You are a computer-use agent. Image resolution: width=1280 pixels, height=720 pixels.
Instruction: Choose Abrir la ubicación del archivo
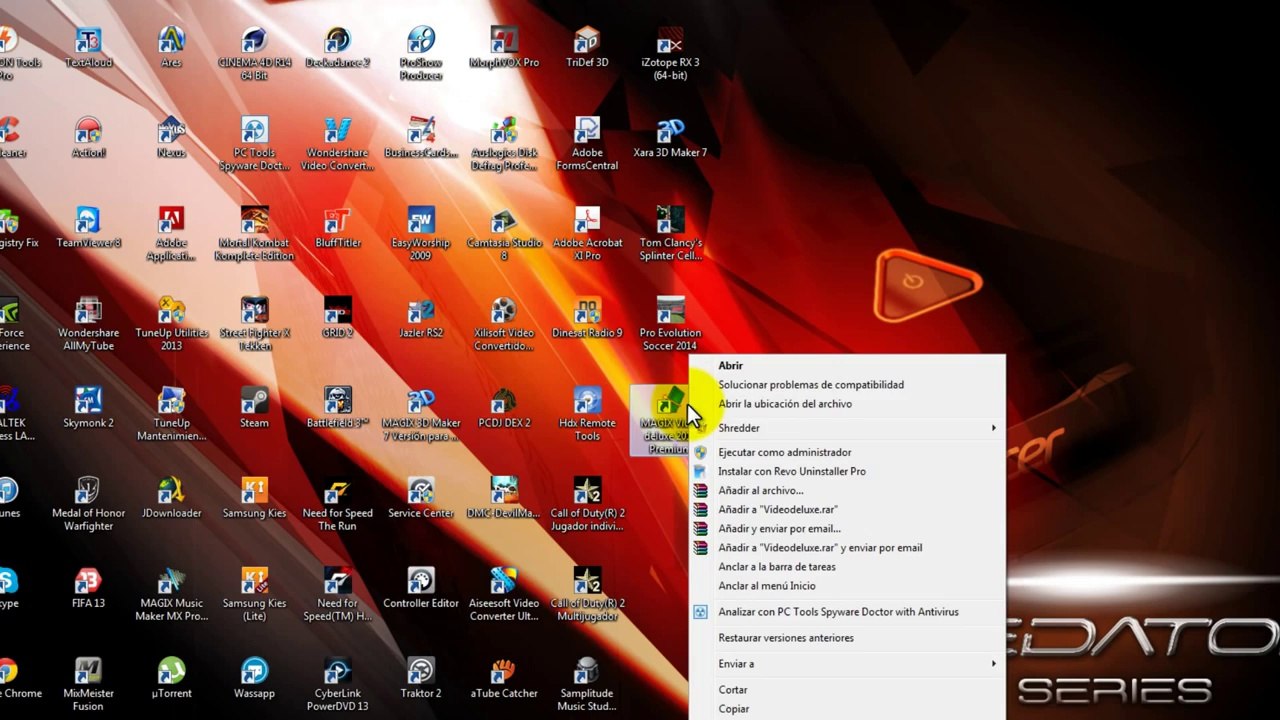846,404
